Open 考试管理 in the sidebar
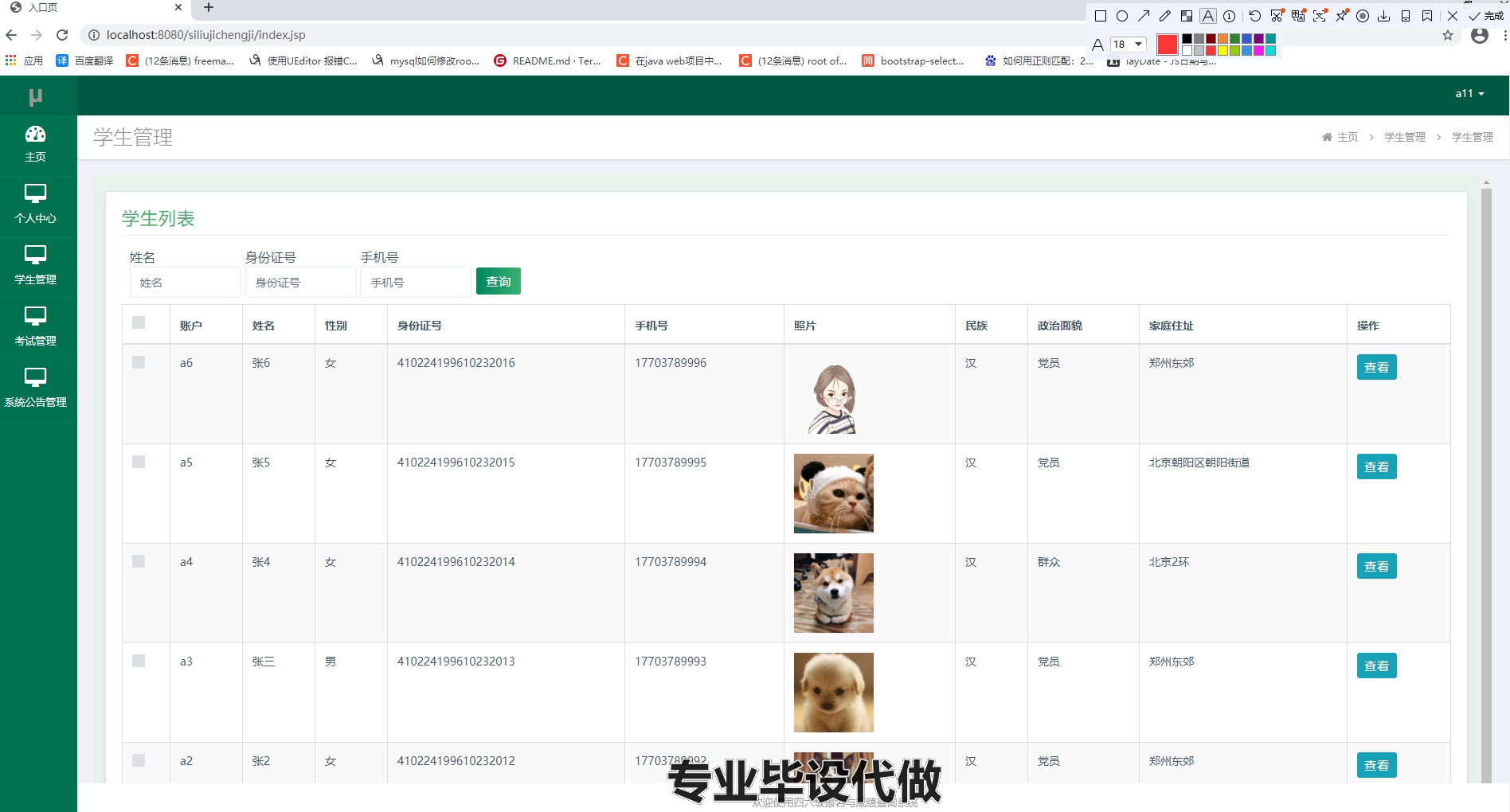Image resolution: width=1510 pixels, height=812 pixels. (36, 327)
